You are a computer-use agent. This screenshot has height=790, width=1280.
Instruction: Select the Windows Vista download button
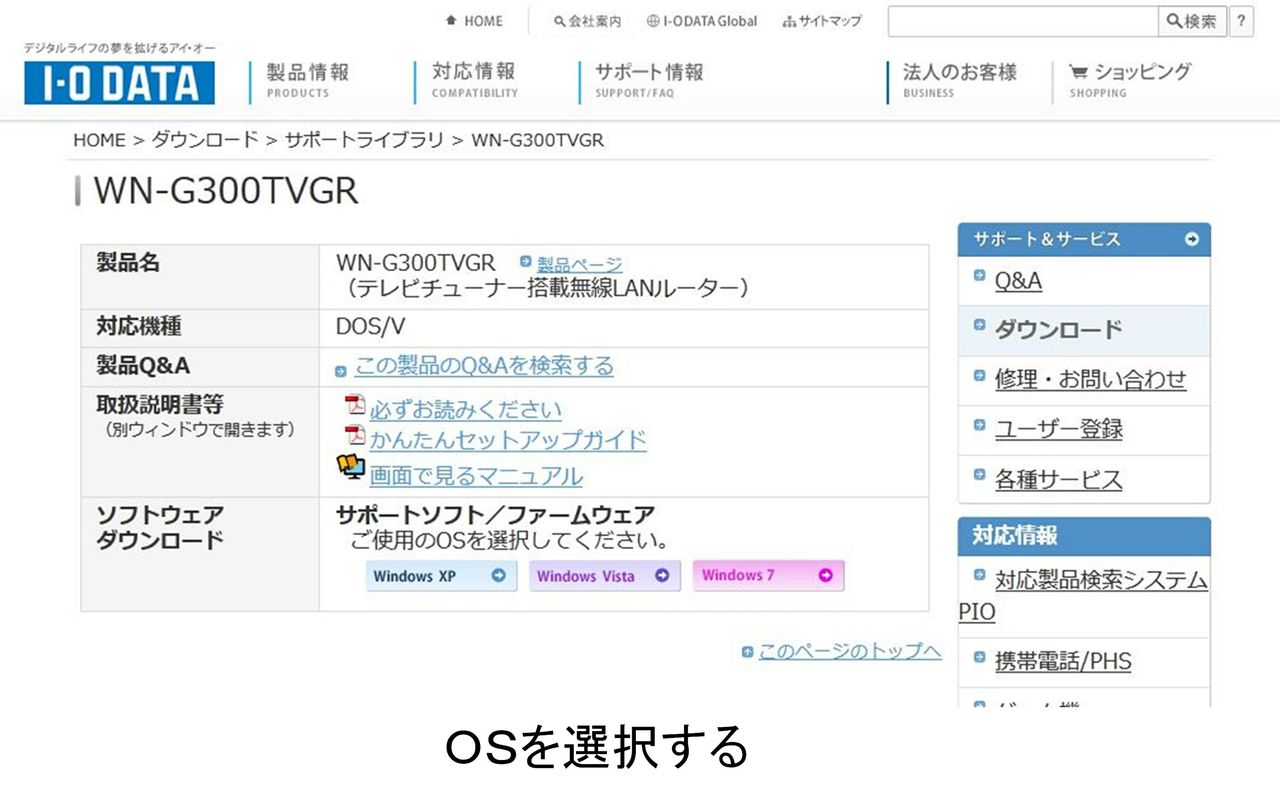click(x=605, y=576)
